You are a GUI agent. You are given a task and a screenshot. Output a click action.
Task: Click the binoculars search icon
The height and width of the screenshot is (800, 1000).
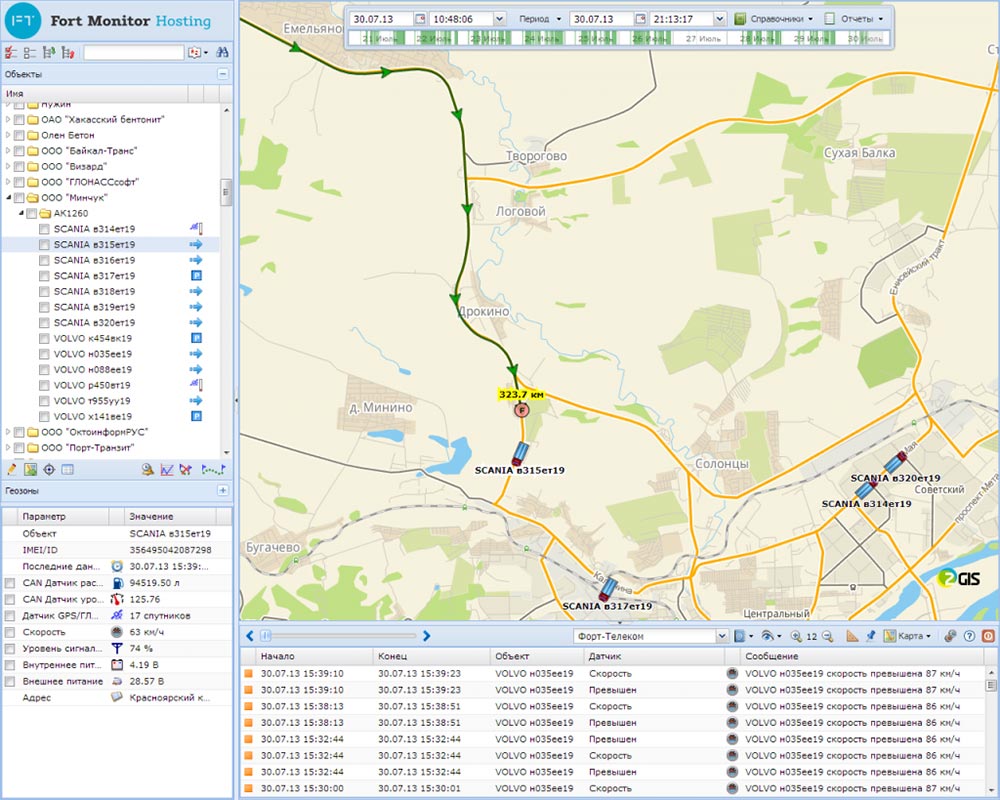(222, 53)
